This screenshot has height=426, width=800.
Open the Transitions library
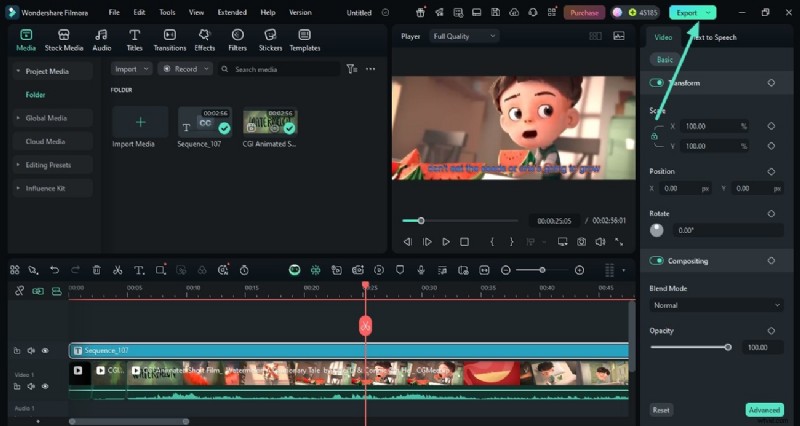(x=170, y=39)
